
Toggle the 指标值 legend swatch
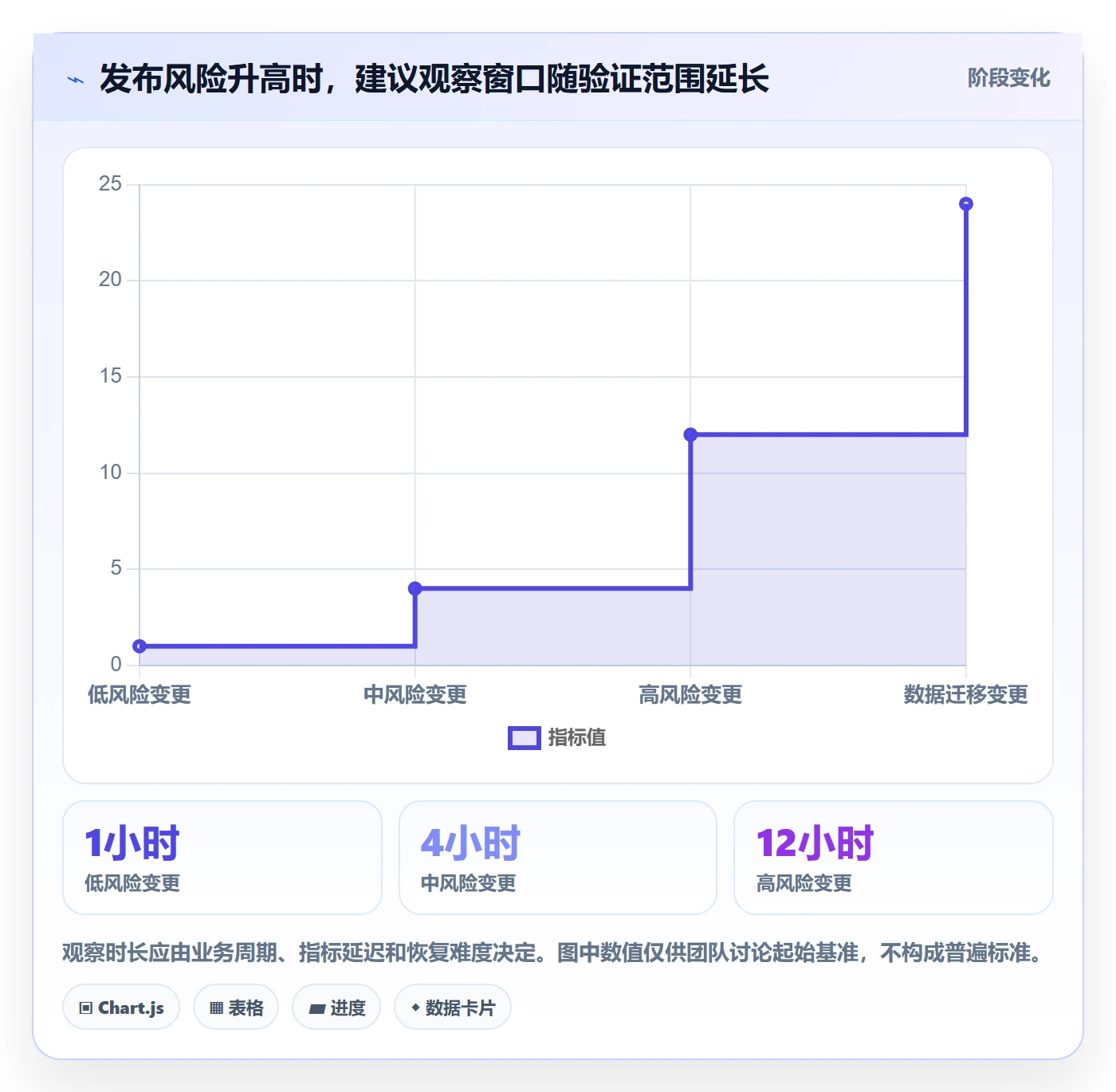pyautogui.click(x=525, y=738)
